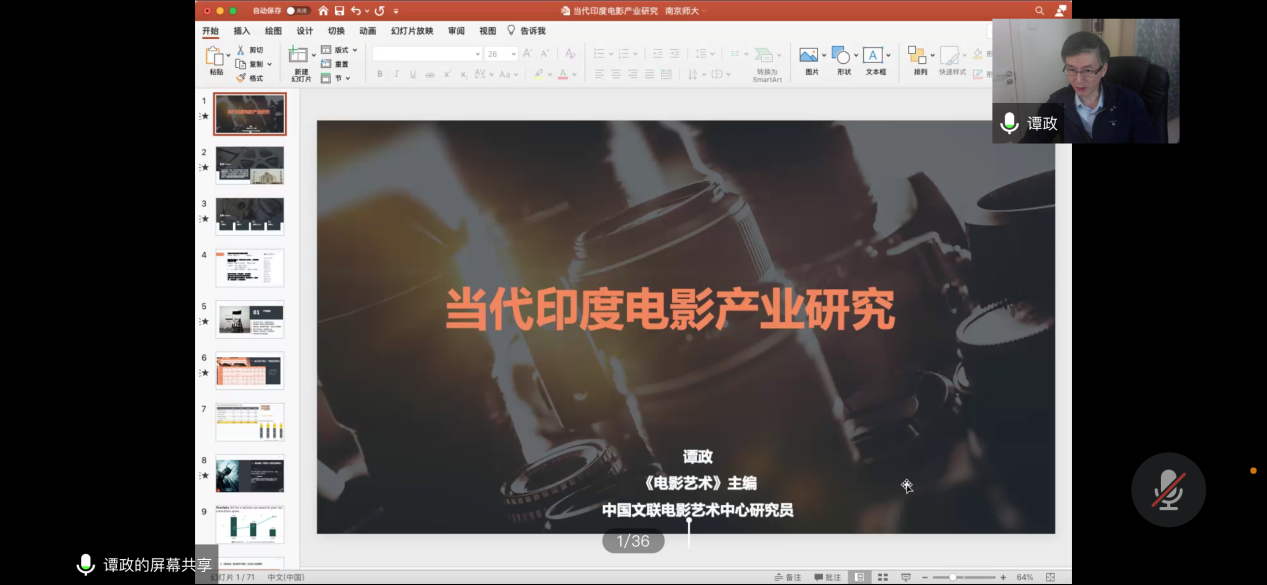Image resolution: width=1267 pixels, height=585 pixels.
Task: Insert a text box via 文本框 icon
Action: [x=873, y=56]
